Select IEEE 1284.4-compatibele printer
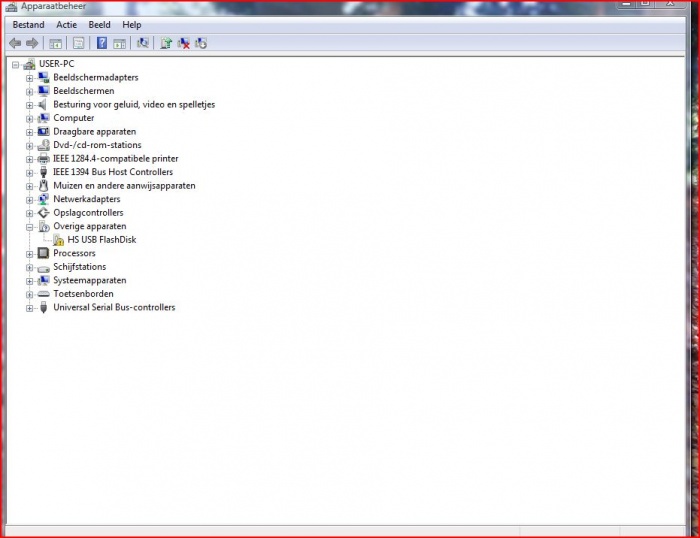 click(116, 158)
